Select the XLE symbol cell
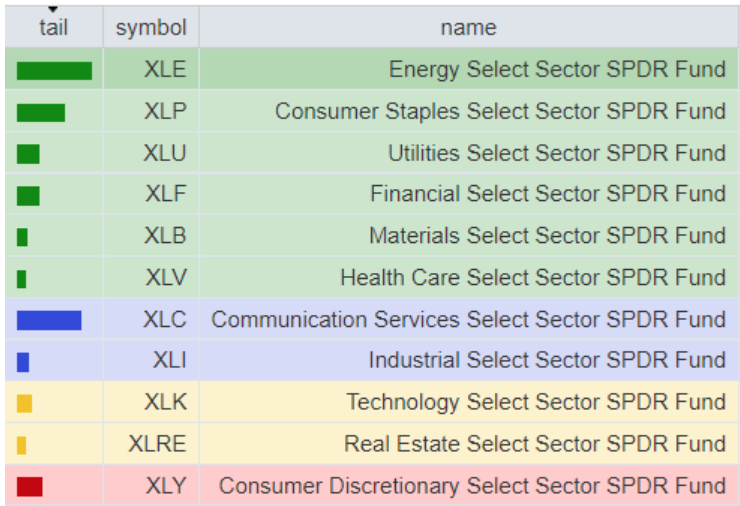This screenshot has width=740, height=506. coord(165,70)
